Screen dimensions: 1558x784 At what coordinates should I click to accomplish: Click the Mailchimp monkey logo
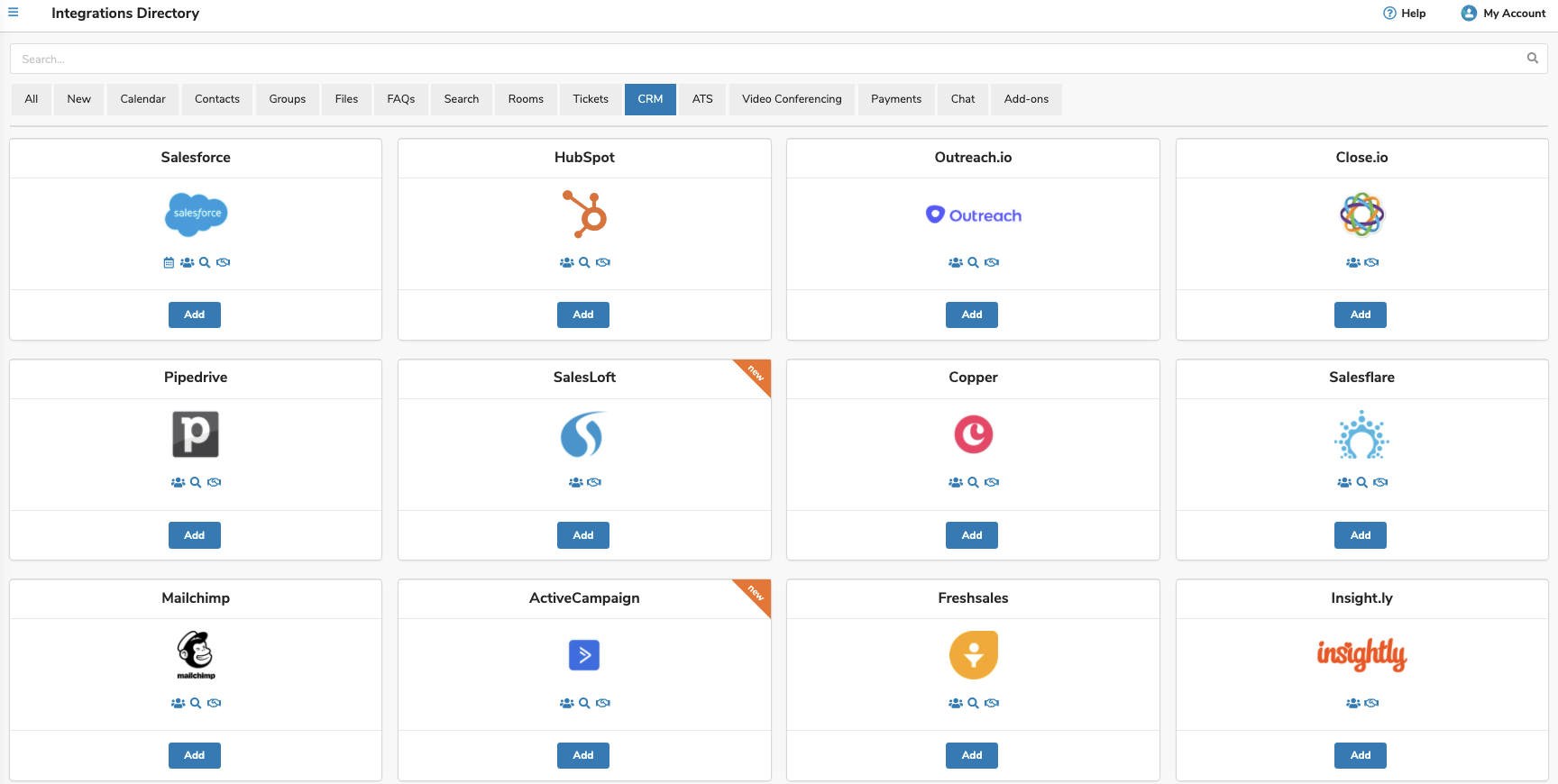point(196,655)
